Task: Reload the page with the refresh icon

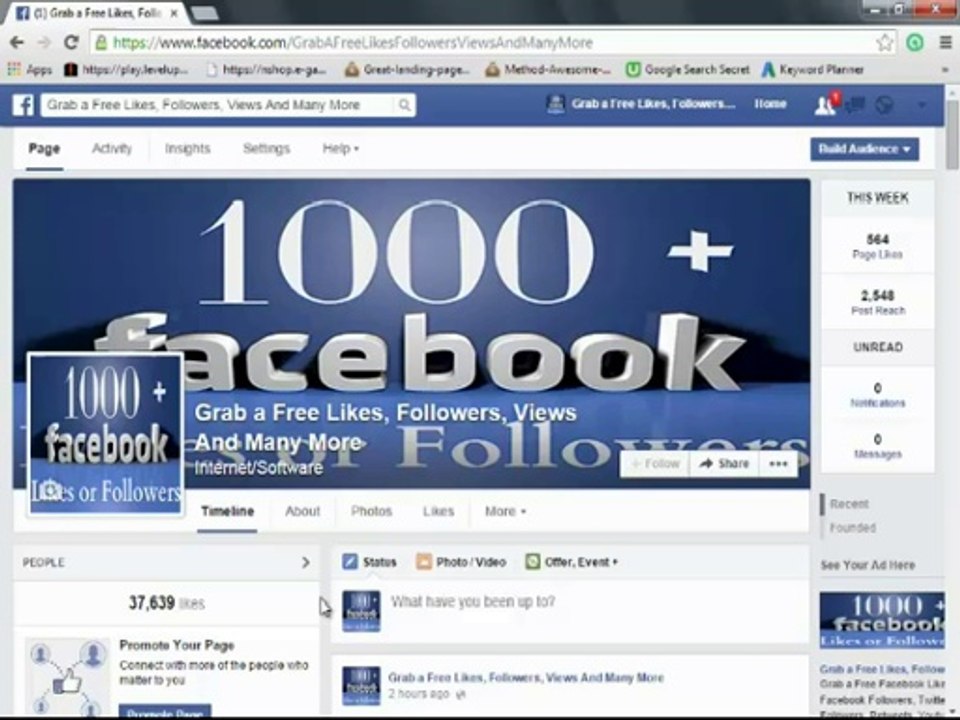Action: coord(71,42)
